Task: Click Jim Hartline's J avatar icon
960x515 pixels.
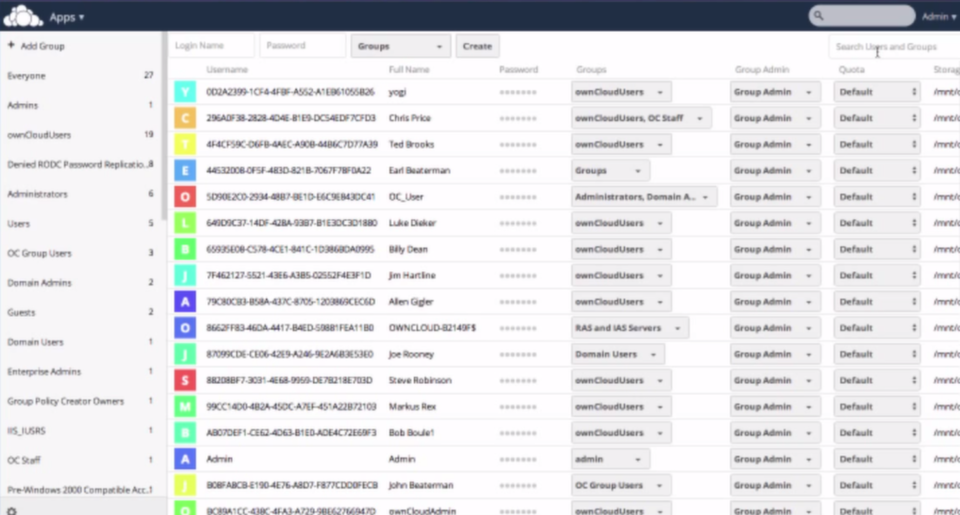Action: tap(185, 276)
